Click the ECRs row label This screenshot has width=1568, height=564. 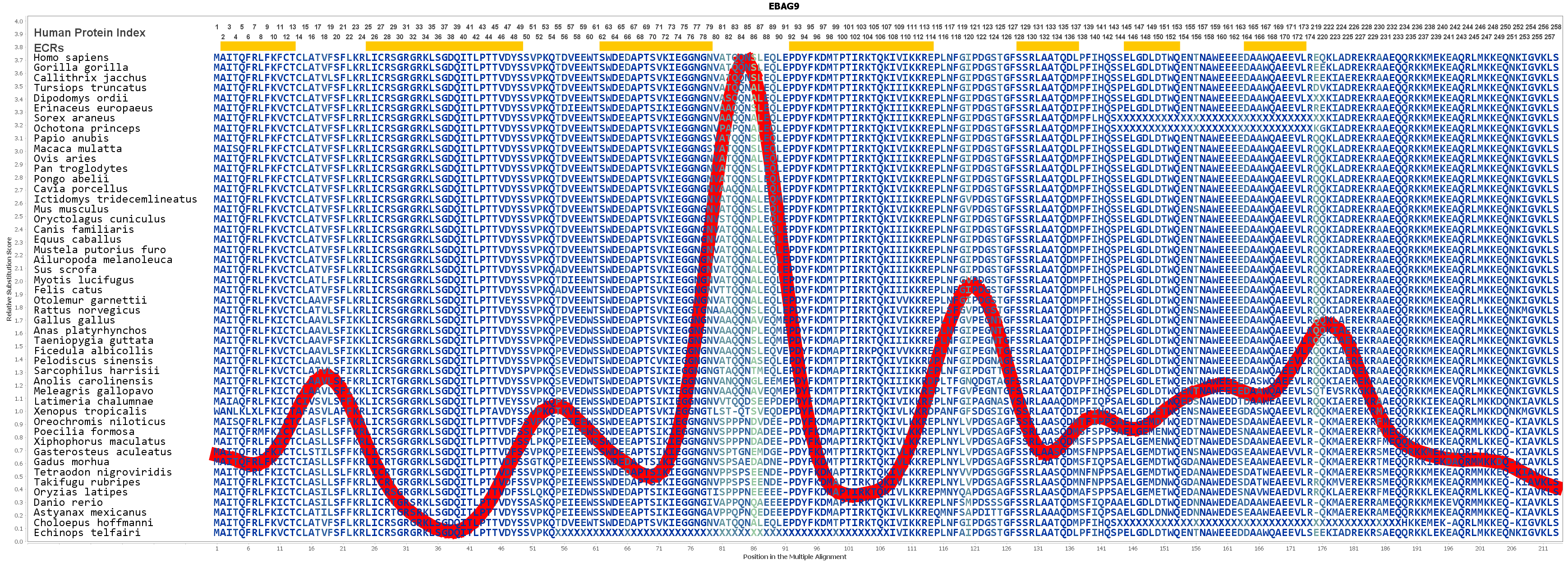49,47
